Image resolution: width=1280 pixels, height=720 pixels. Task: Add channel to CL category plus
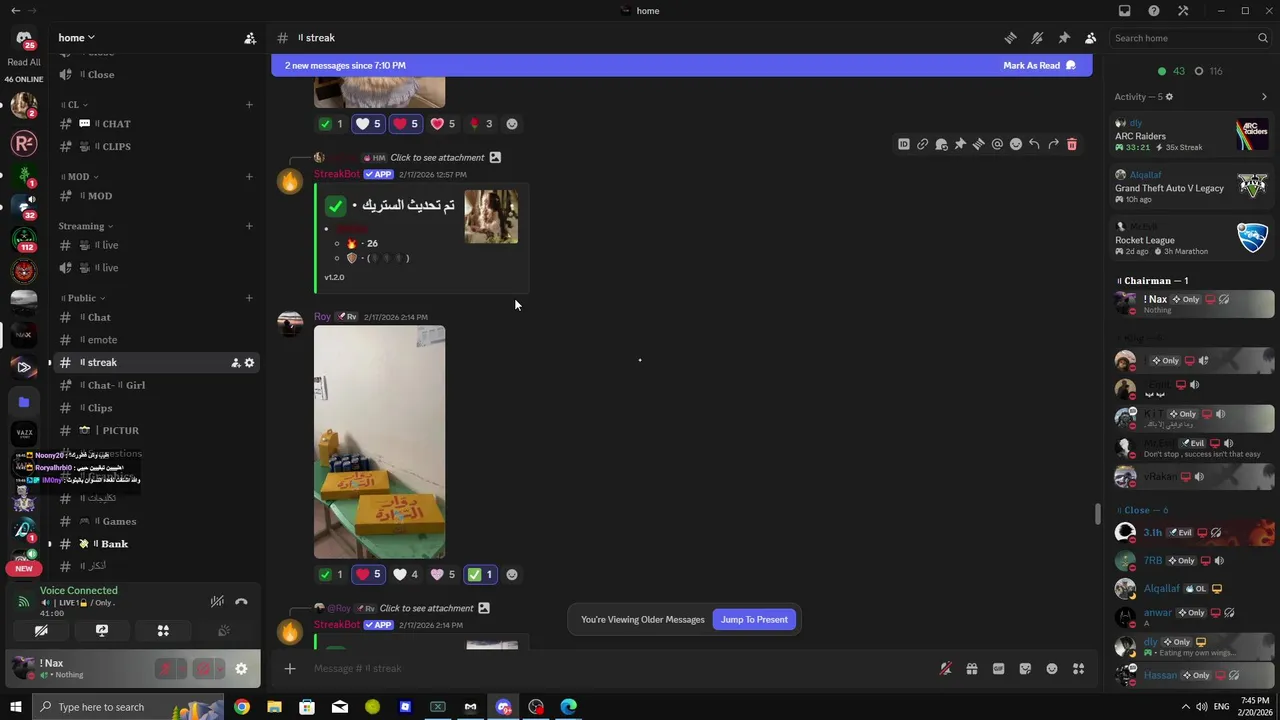[x=249, y=104]
